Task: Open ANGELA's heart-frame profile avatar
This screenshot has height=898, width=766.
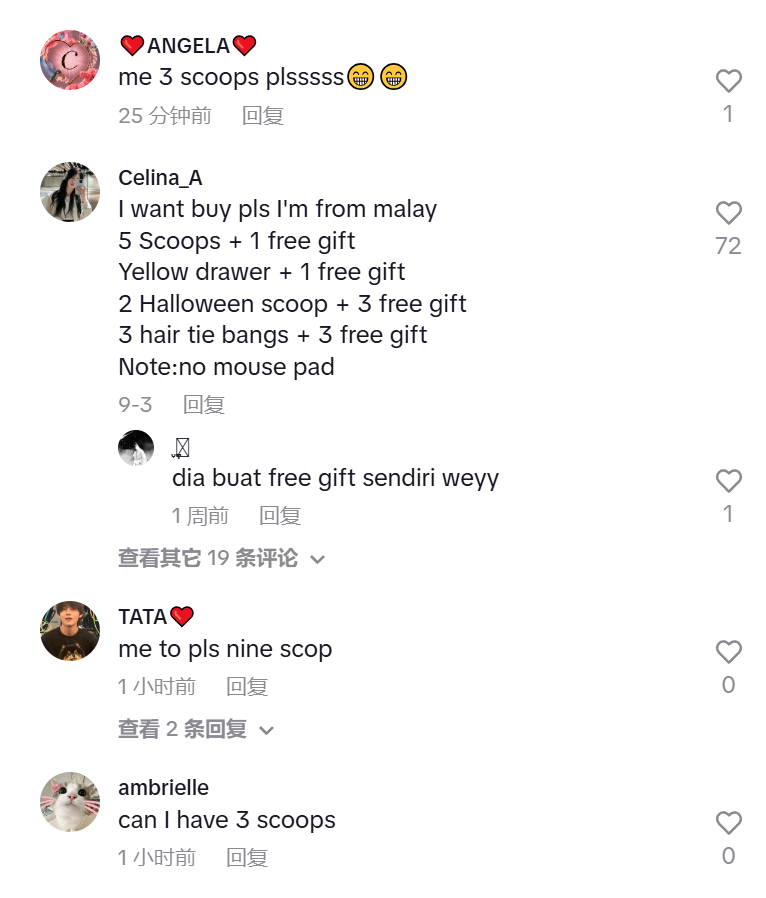Action: click(70, 60)
